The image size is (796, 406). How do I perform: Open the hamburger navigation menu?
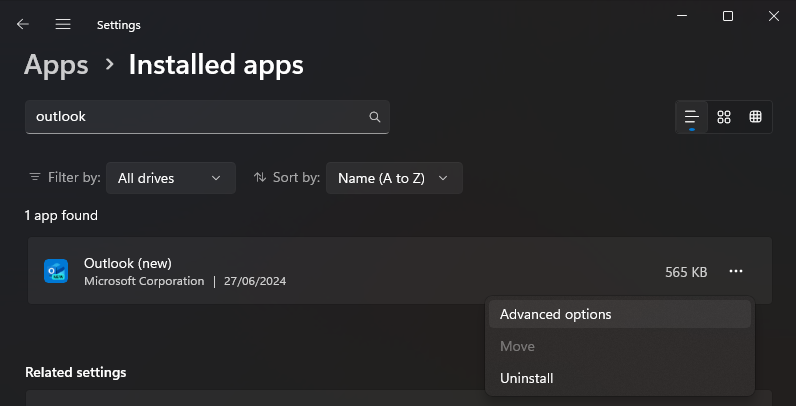[63, 24]
